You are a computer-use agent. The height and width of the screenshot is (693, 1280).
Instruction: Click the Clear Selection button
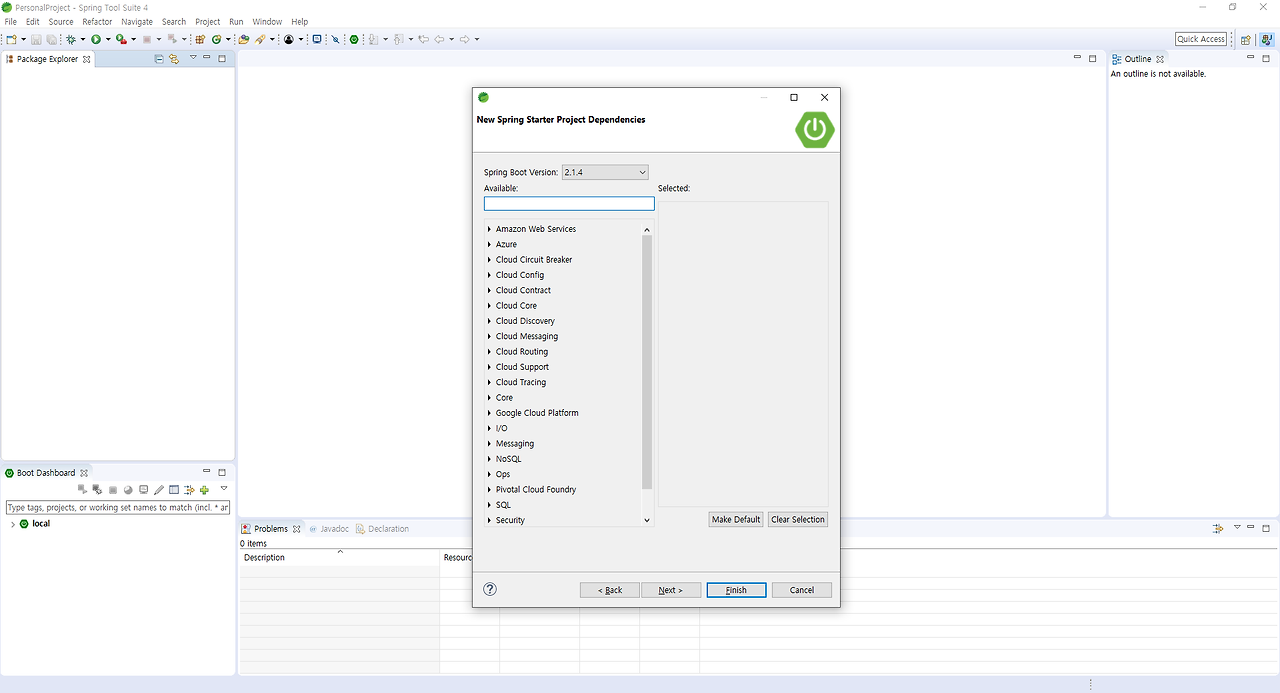click(798, 519)
